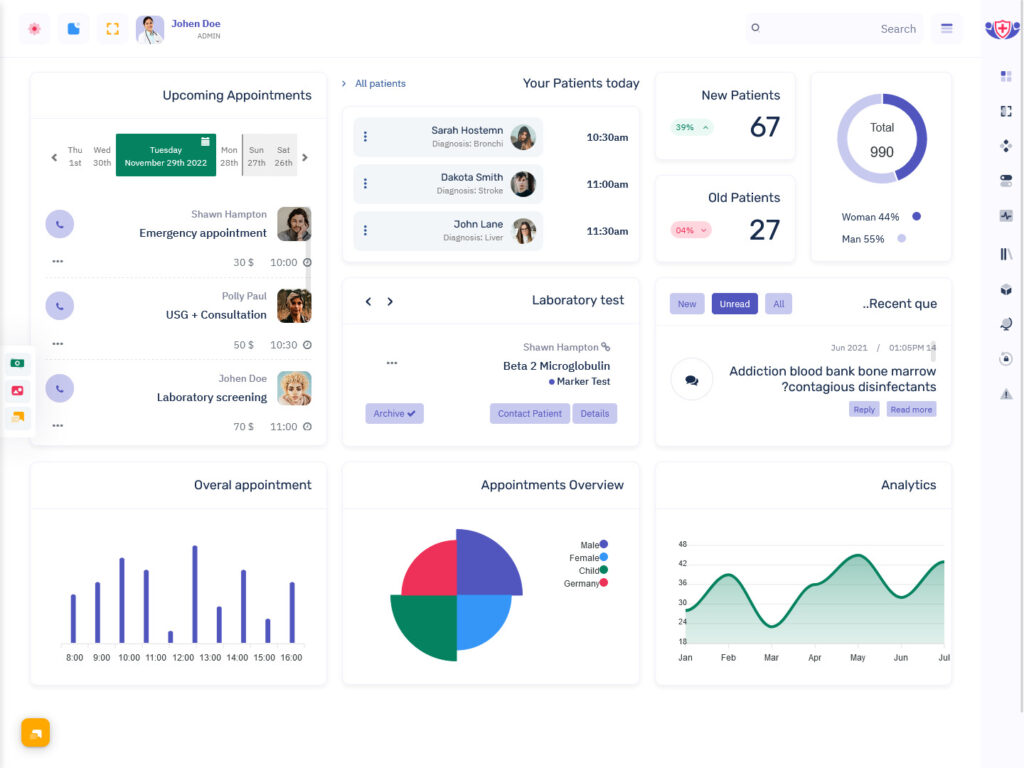
Task: Switch to the Unread messages tab
Action: click(x=735, y=303)
